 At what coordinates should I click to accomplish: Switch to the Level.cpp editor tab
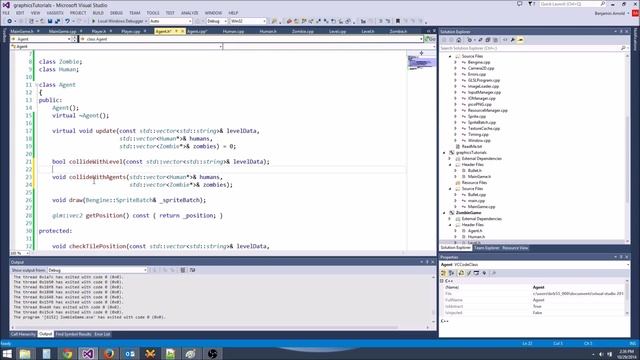[x=338, y=31]
